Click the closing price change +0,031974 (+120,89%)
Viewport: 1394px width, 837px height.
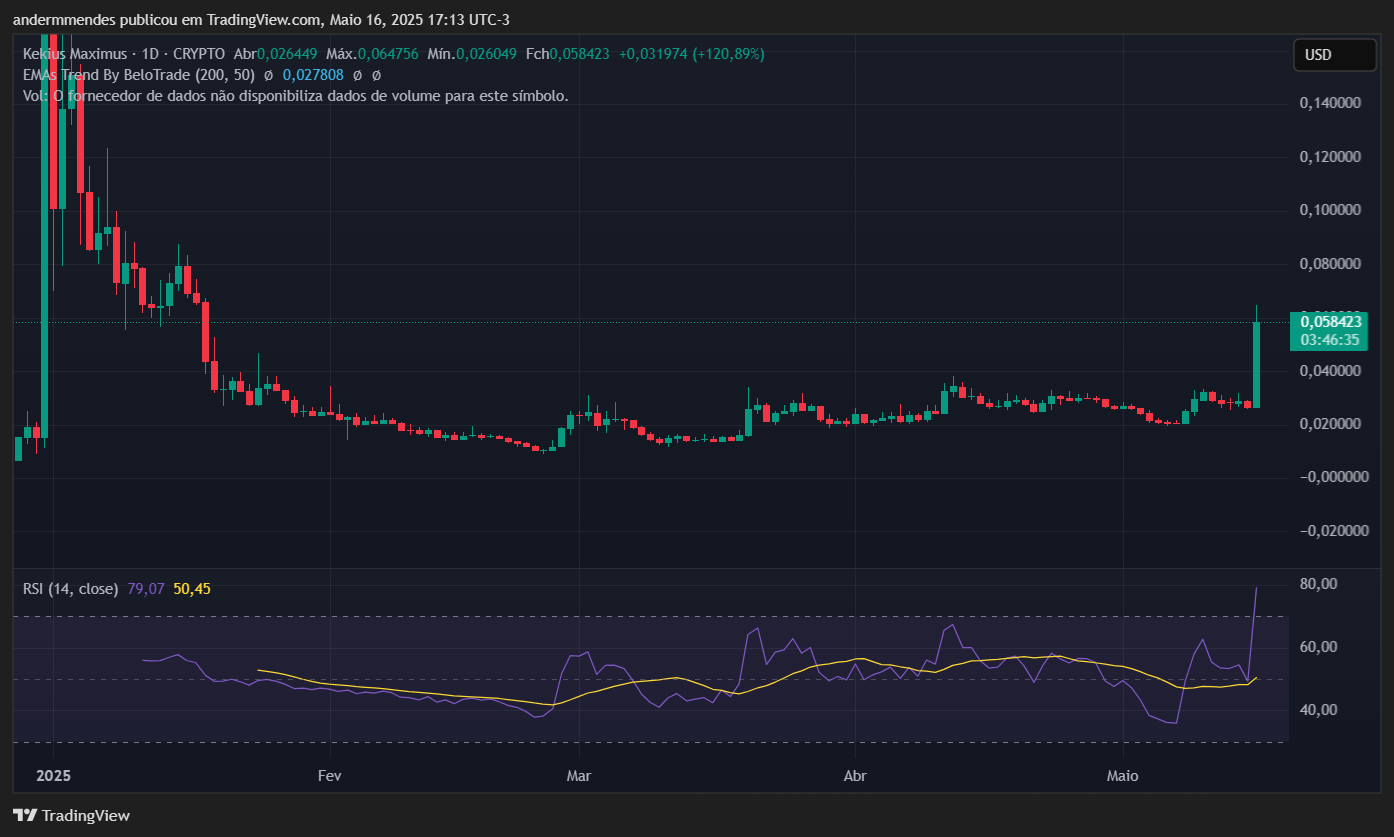tap(692, 54)
